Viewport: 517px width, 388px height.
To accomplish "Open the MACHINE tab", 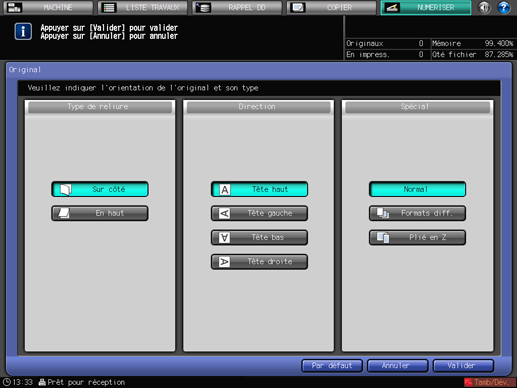I will click(x=48, y=7).
